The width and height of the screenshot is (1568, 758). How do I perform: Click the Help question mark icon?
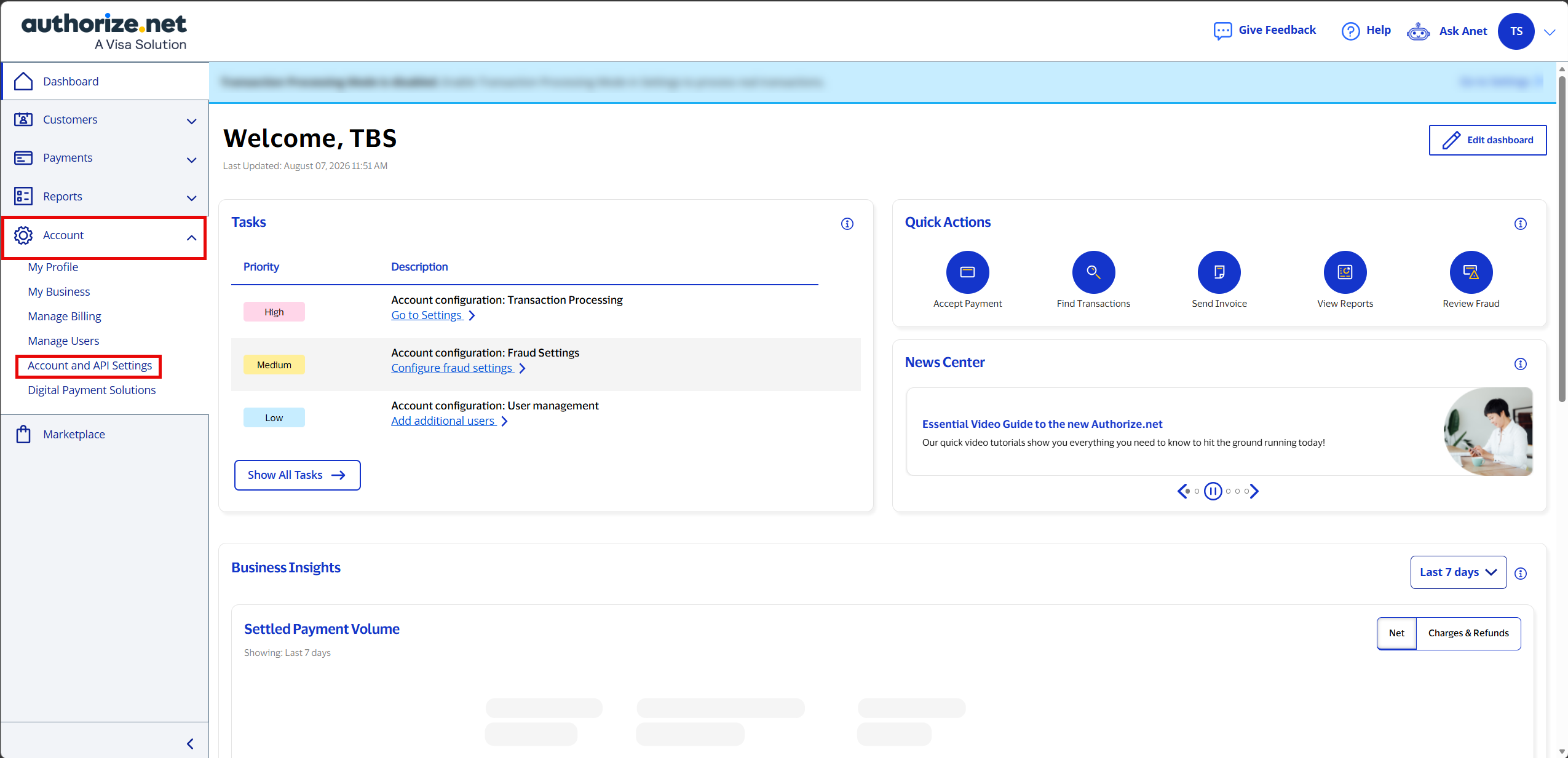pyautogui.click(x=1350, y=31)
